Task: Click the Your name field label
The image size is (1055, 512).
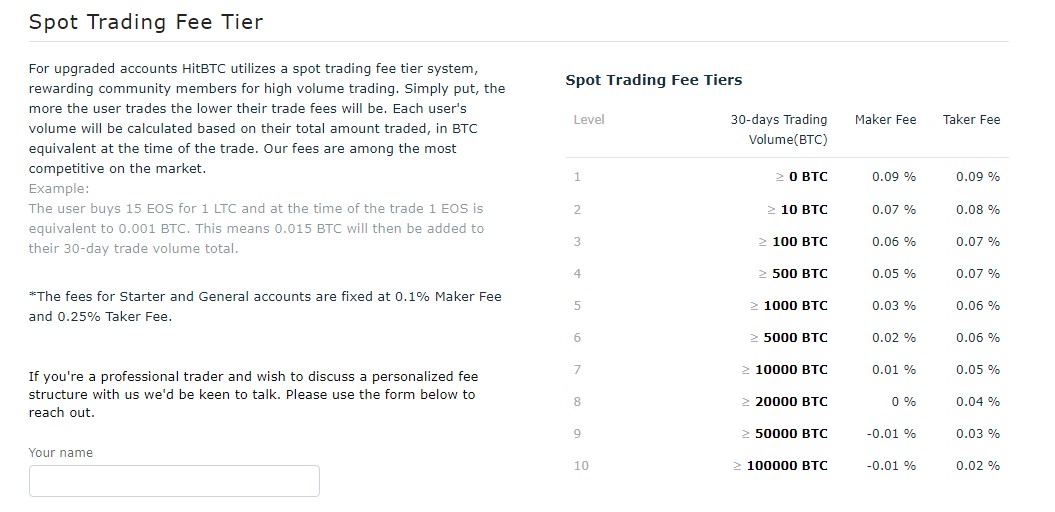Action: click(x=61, y=453)
